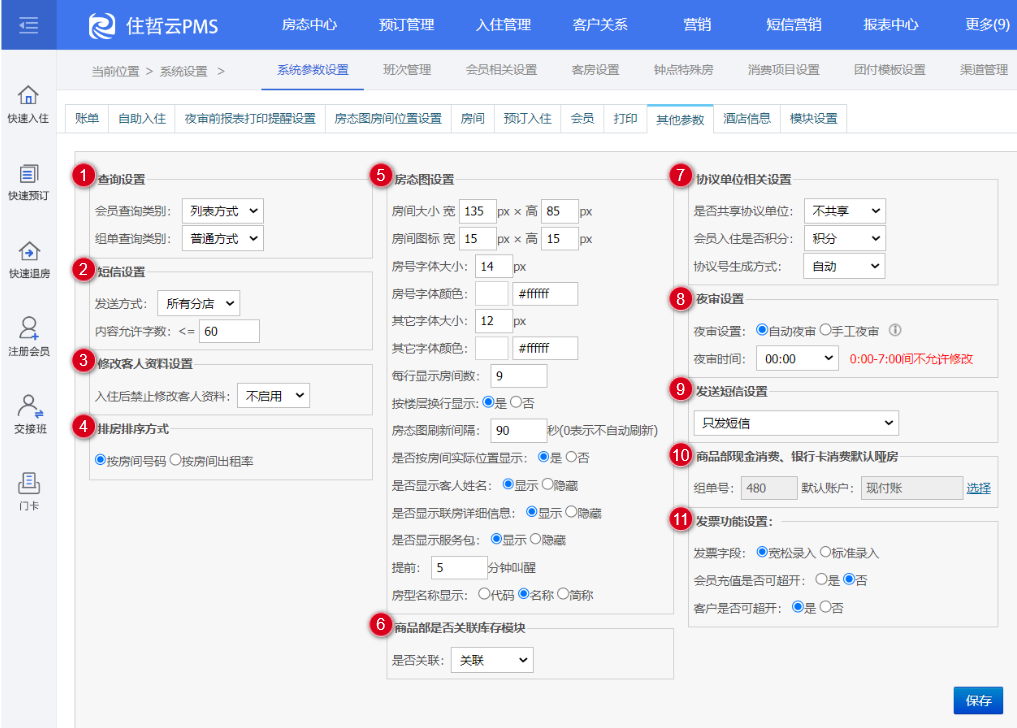Open 组单查询类别 dropdown
Viewport: 1017px width, 728px height.
[x=222, y=239]
